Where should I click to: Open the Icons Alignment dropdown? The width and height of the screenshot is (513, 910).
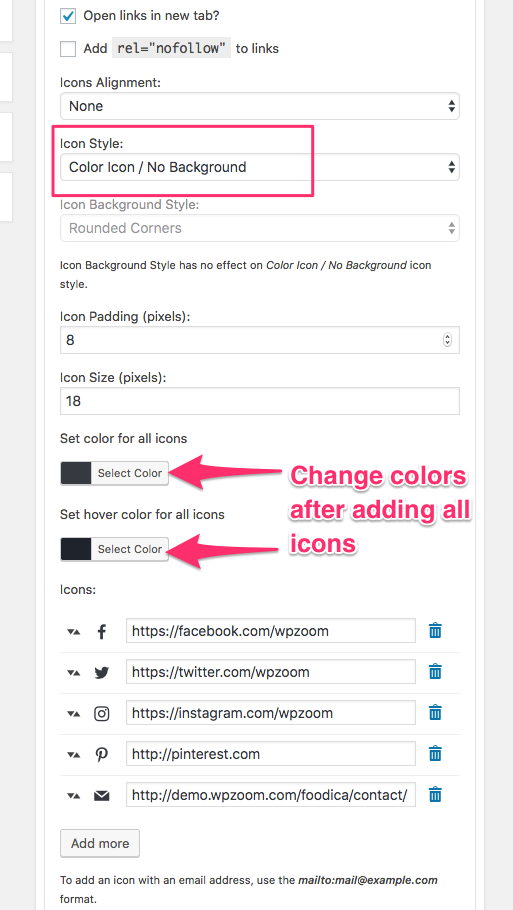[260, 106]
